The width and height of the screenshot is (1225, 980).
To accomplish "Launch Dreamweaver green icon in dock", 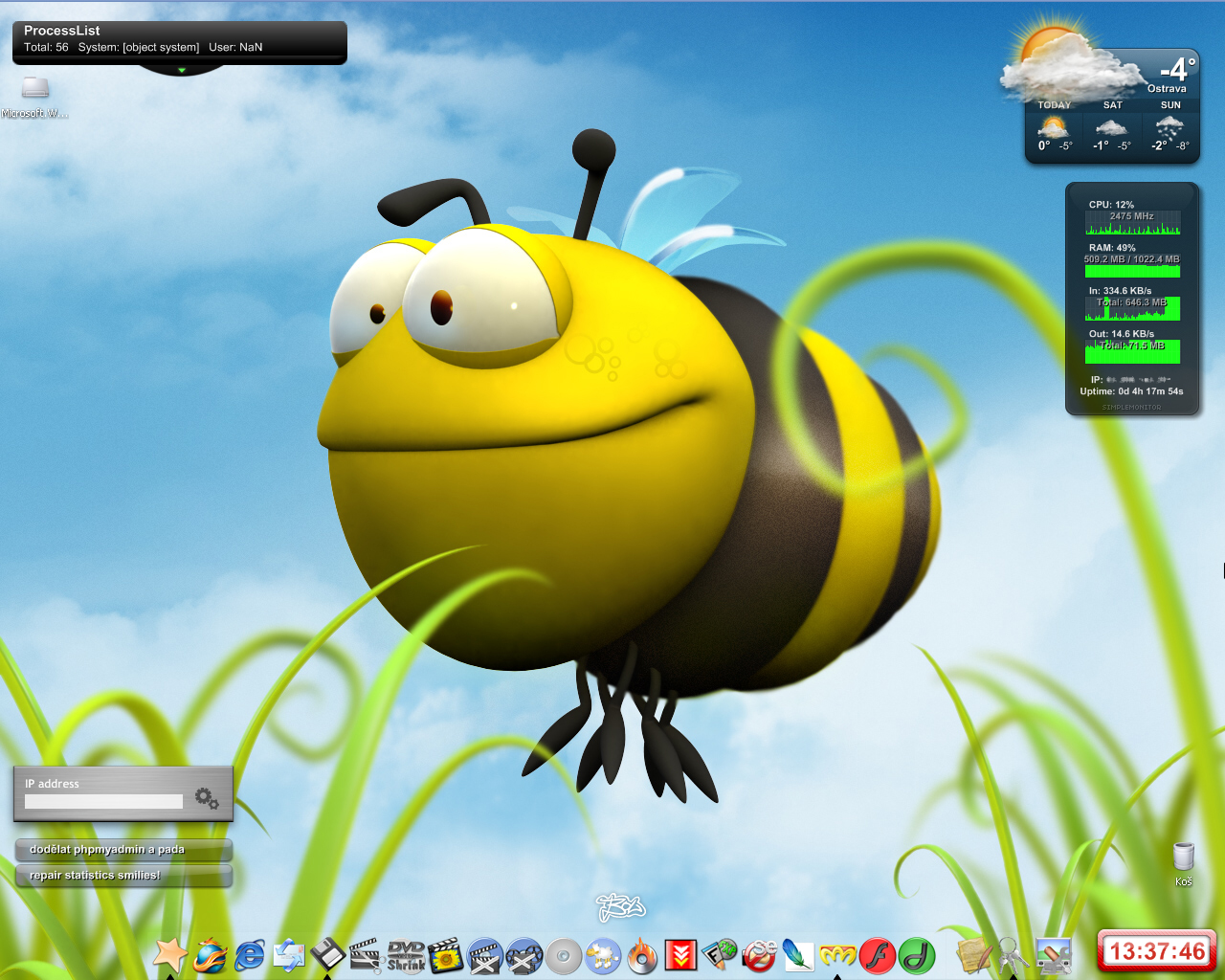I will tap(916, 955).
